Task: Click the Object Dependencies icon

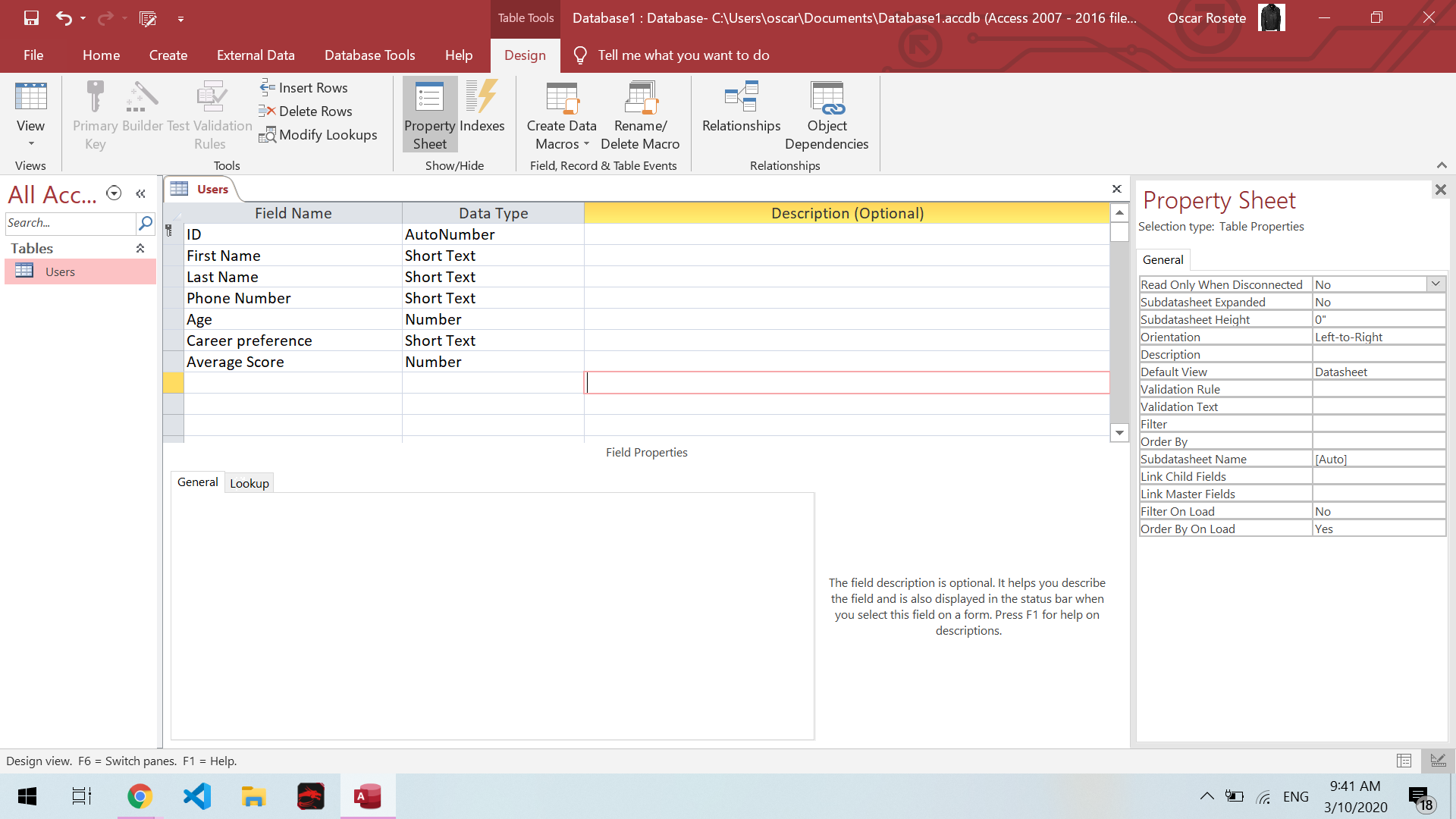Action: (827, 97)
